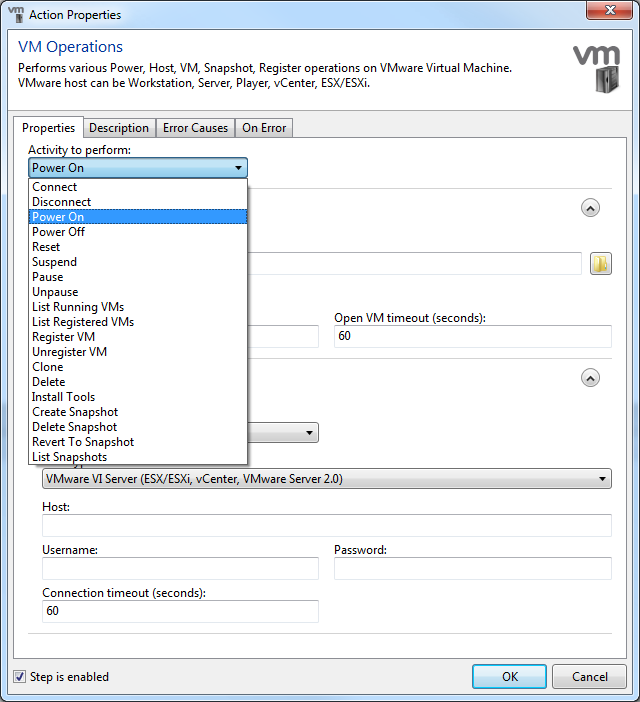Focus the Password input field
The image size is (640, 702).
473,568
